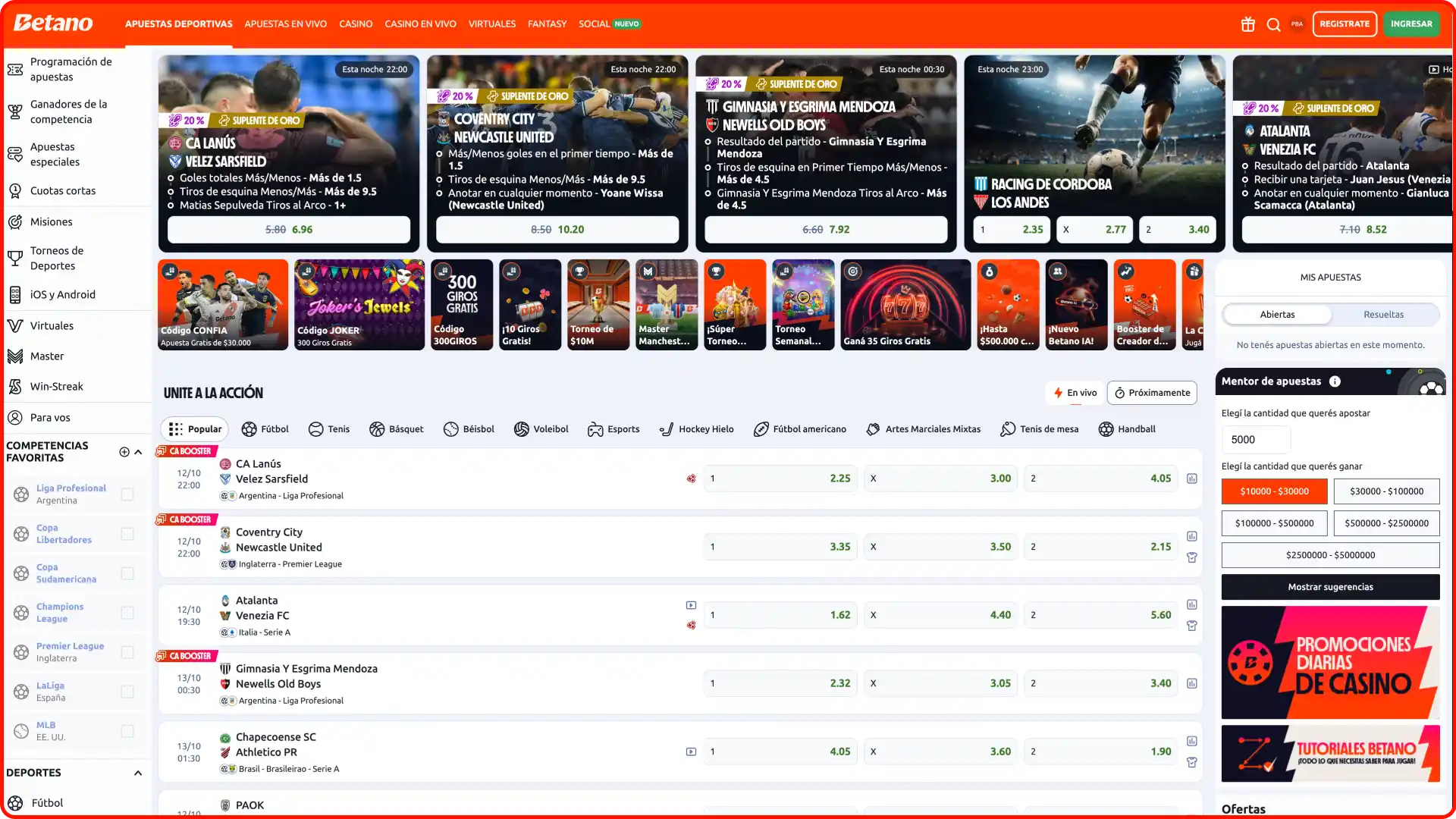Check Copa Libertadores checkbox
1456x819 pixels.
pos(127,534)
